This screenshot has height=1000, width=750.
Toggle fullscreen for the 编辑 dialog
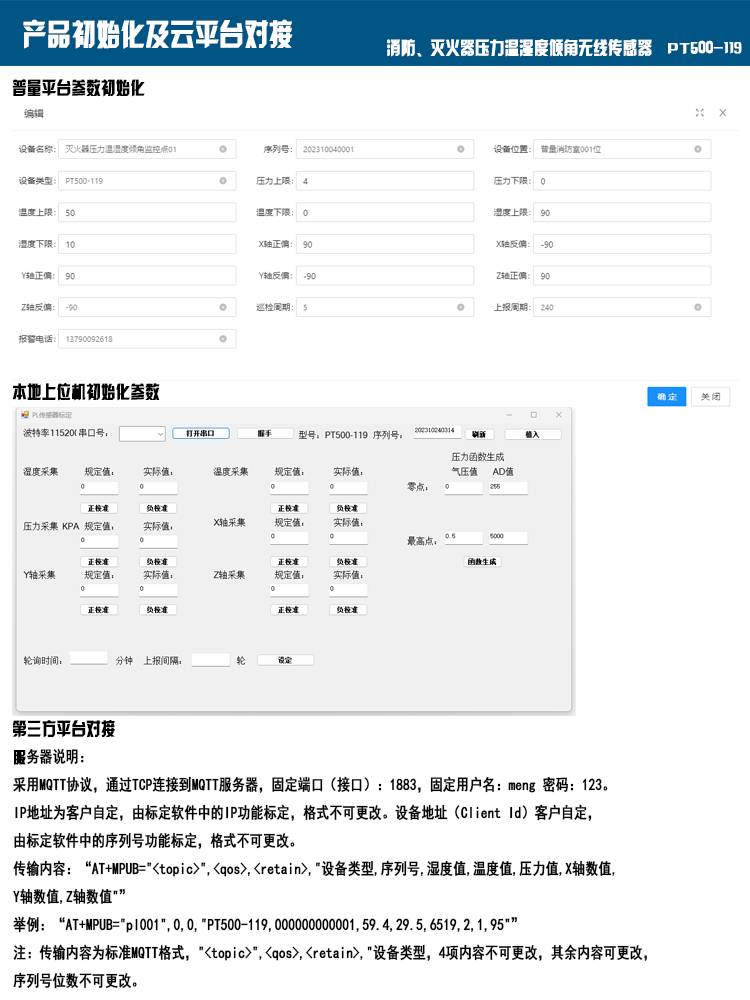(700, 113)
